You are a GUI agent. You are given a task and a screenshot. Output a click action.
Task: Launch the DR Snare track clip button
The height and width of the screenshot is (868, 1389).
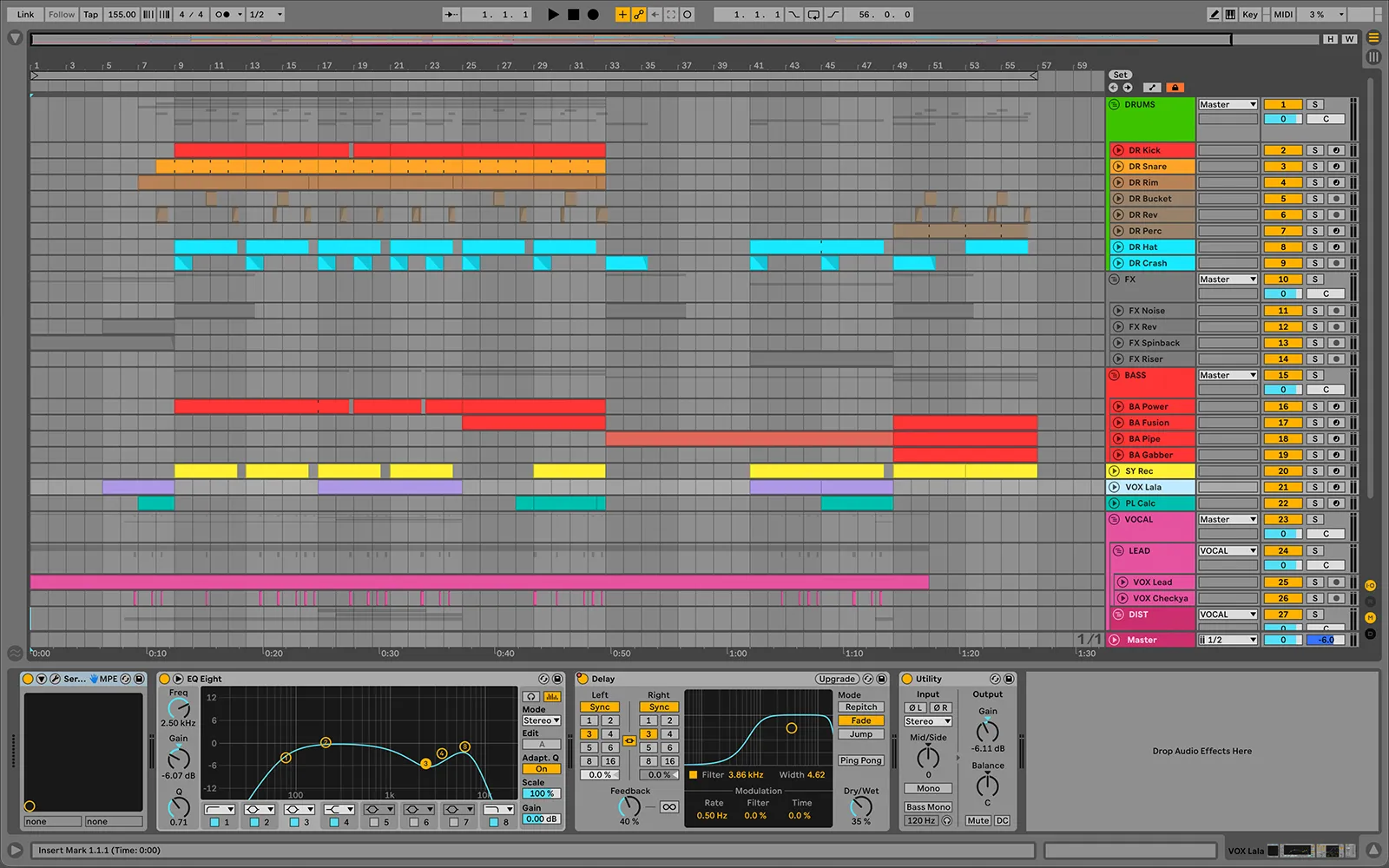click(x=1119, y=167)
